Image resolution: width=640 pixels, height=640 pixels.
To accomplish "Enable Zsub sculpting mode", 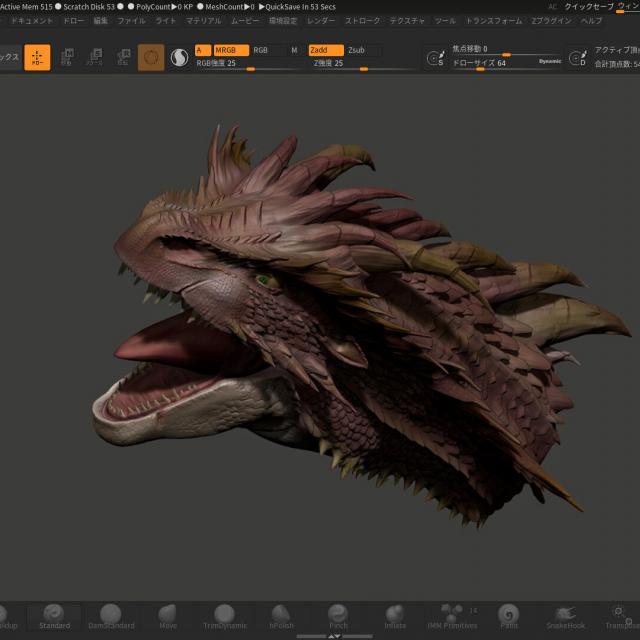I will click(357, 50).
